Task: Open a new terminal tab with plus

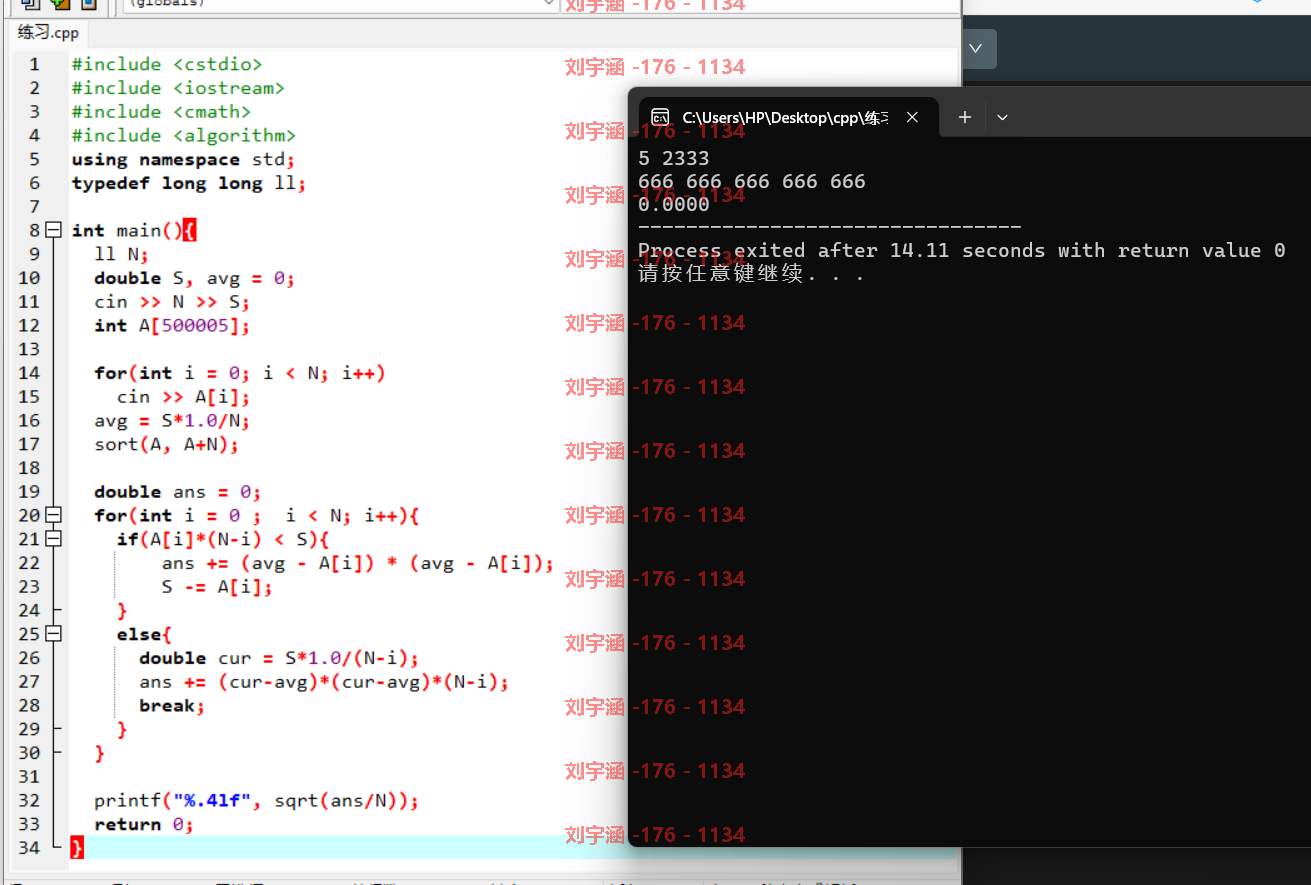Action: [965, 117]
